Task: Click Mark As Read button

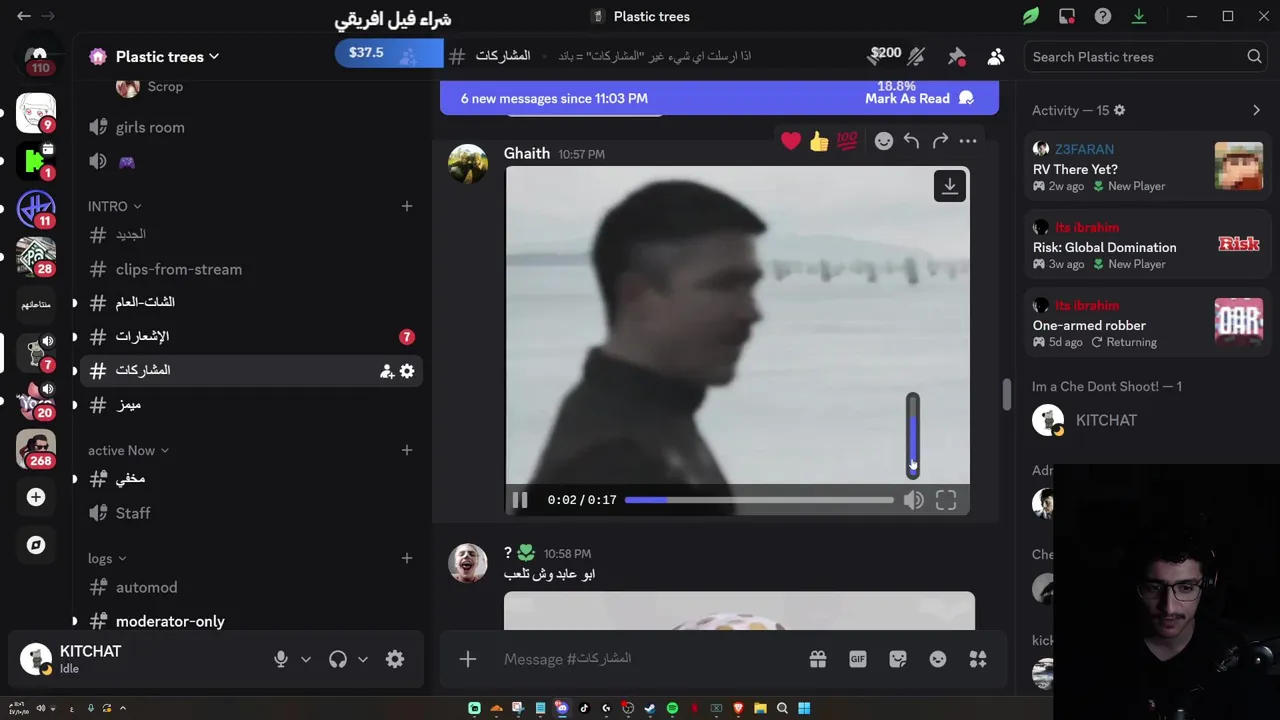Action: click(x=919, y=98)
